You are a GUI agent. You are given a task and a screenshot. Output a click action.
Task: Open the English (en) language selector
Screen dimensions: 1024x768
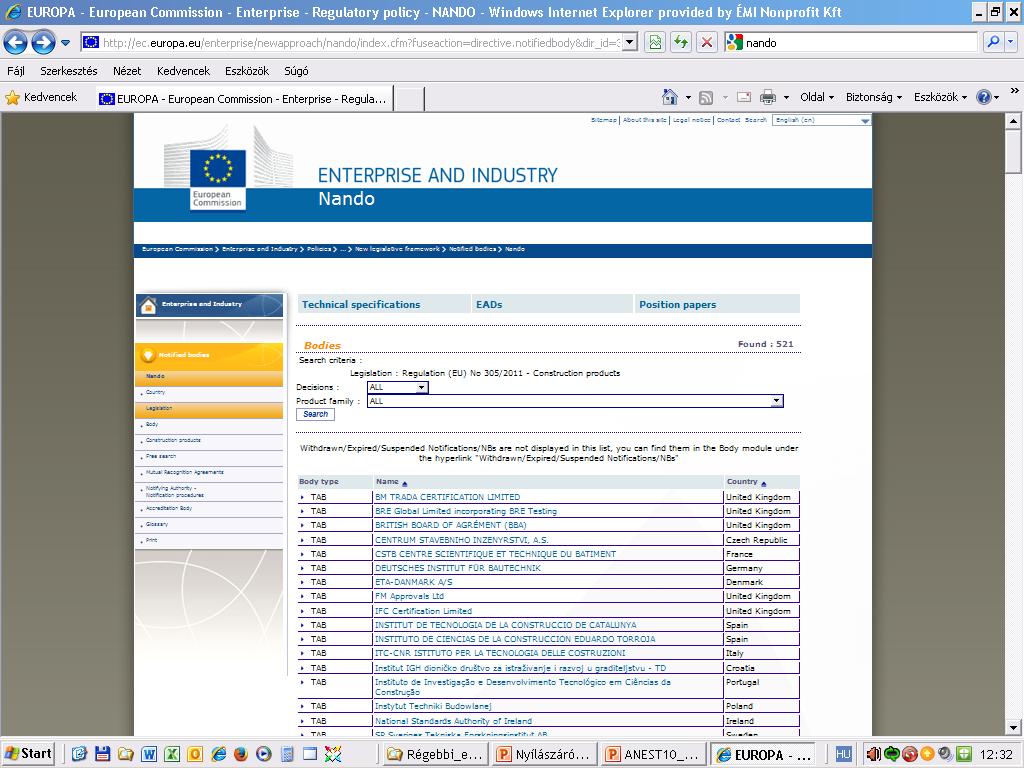(x=822, y=120)
